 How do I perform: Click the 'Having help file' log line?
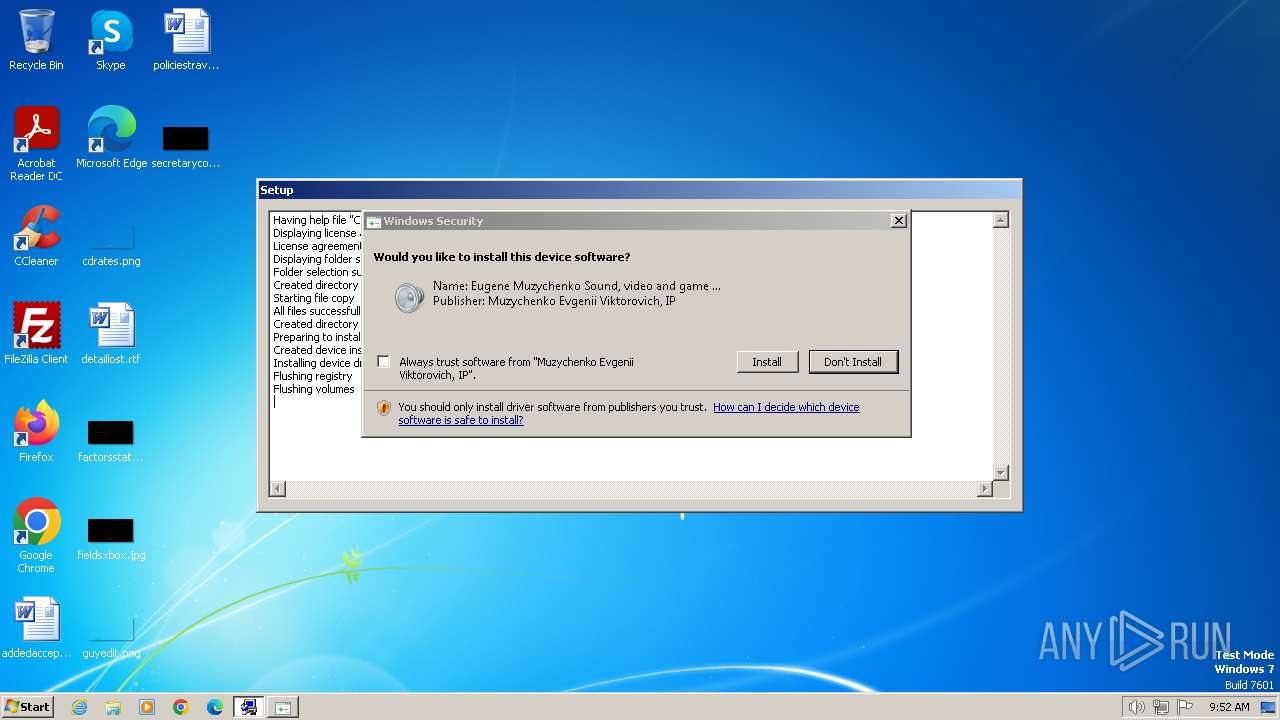(317, 220)
